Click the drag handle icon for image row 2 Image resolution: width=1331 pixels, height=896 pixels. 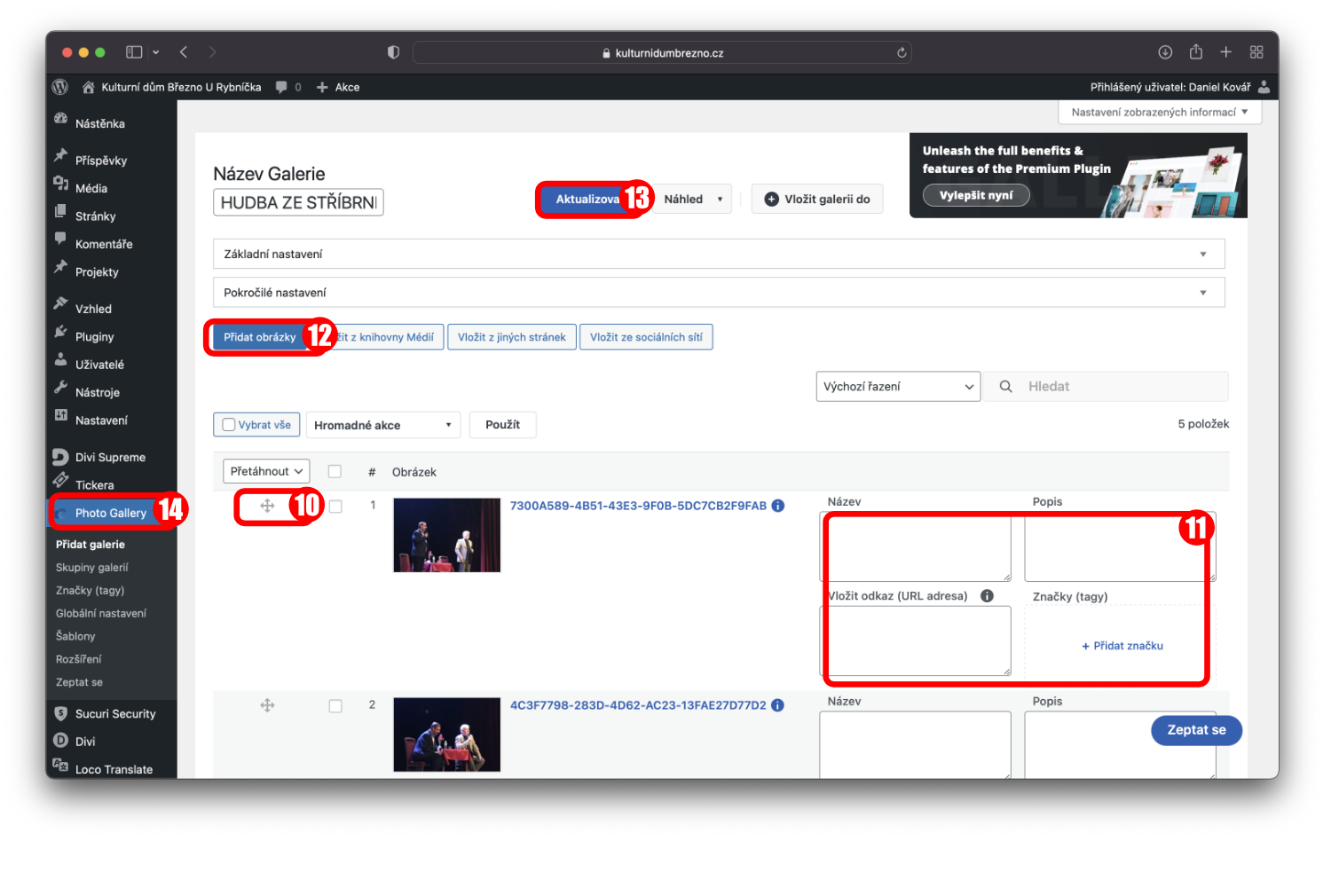click(267, 705)
